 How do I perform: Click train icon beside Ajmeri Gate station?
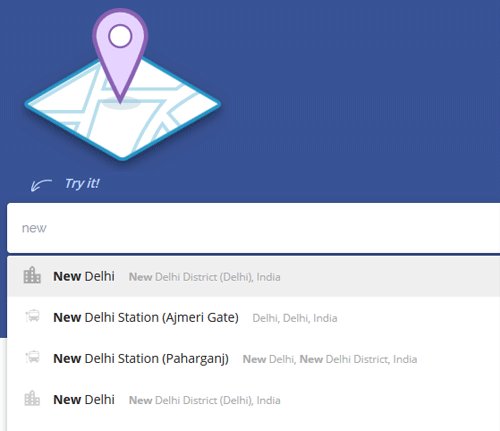pos(33,316)
